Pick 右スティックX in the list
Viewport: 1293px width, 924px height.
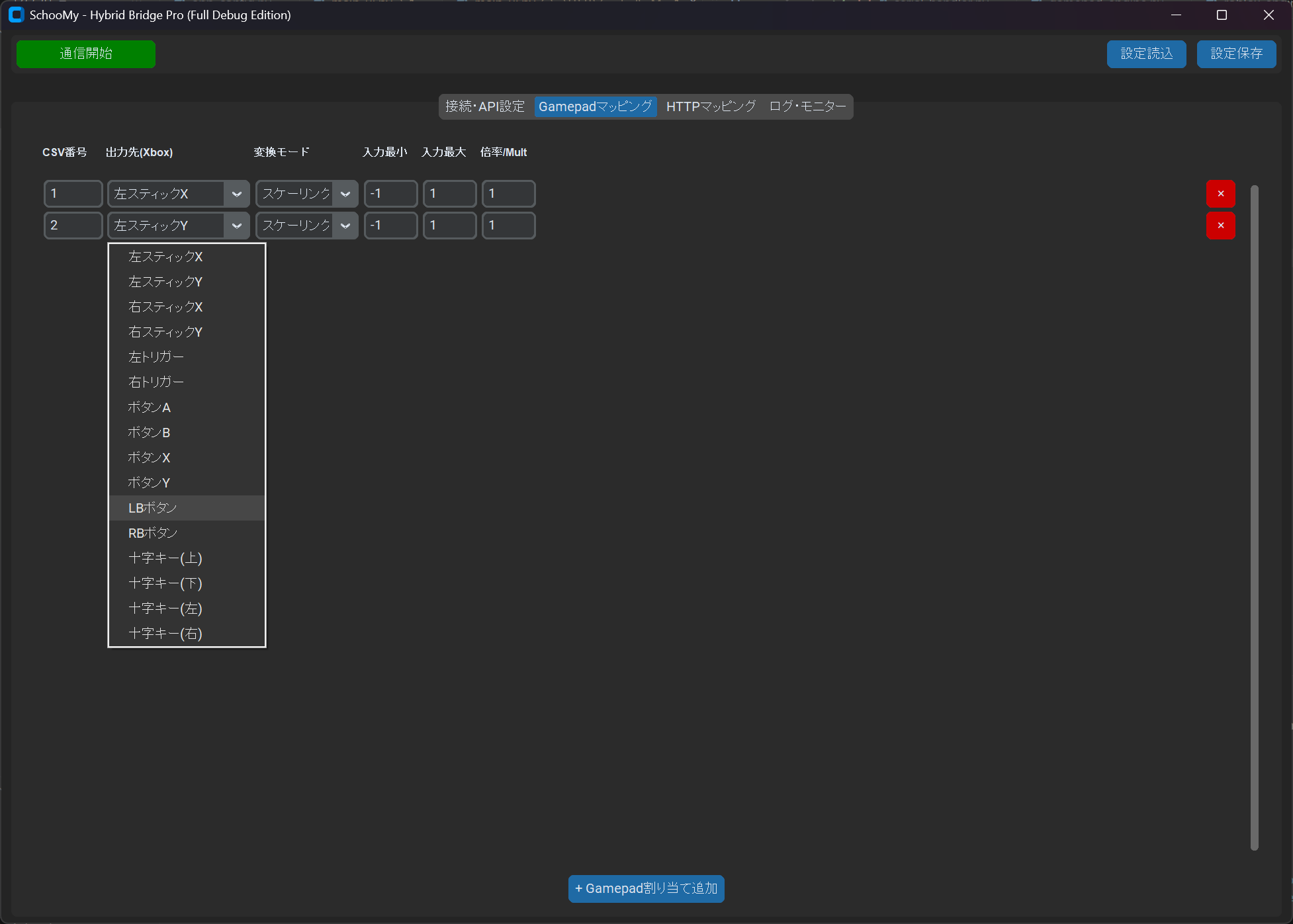click(x=187, y=307)
